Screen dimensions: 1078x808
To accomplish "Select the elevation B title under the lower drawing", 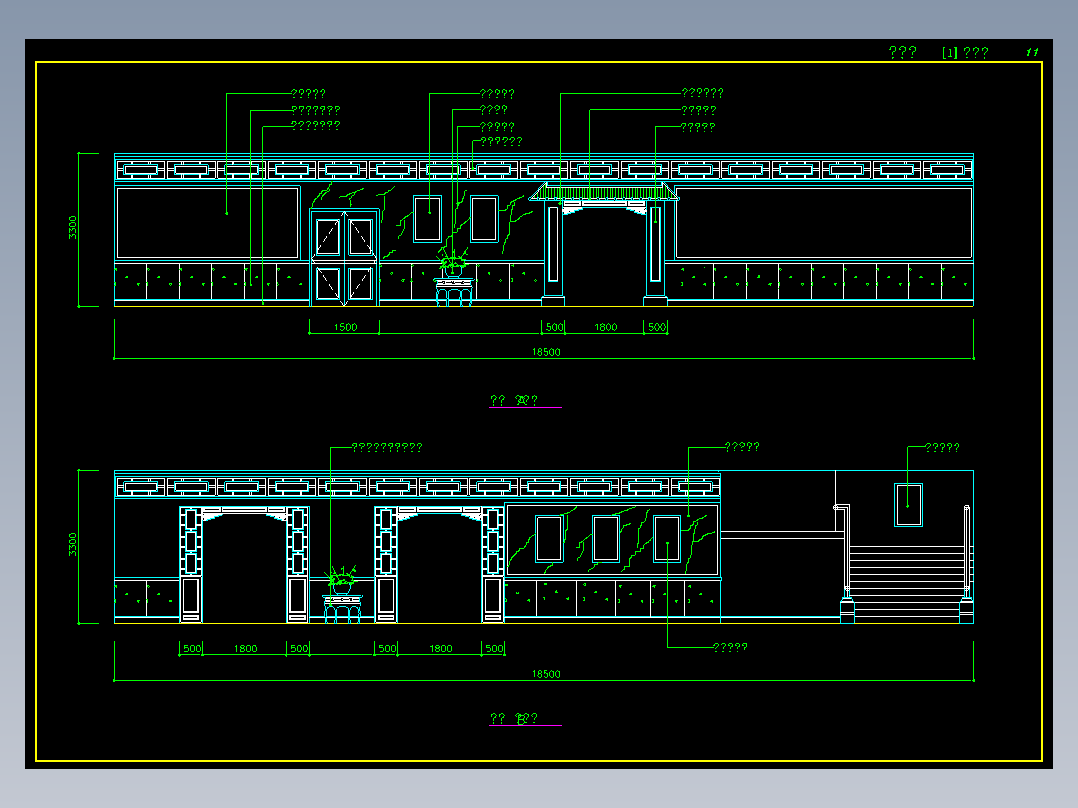I will (514, 719).
